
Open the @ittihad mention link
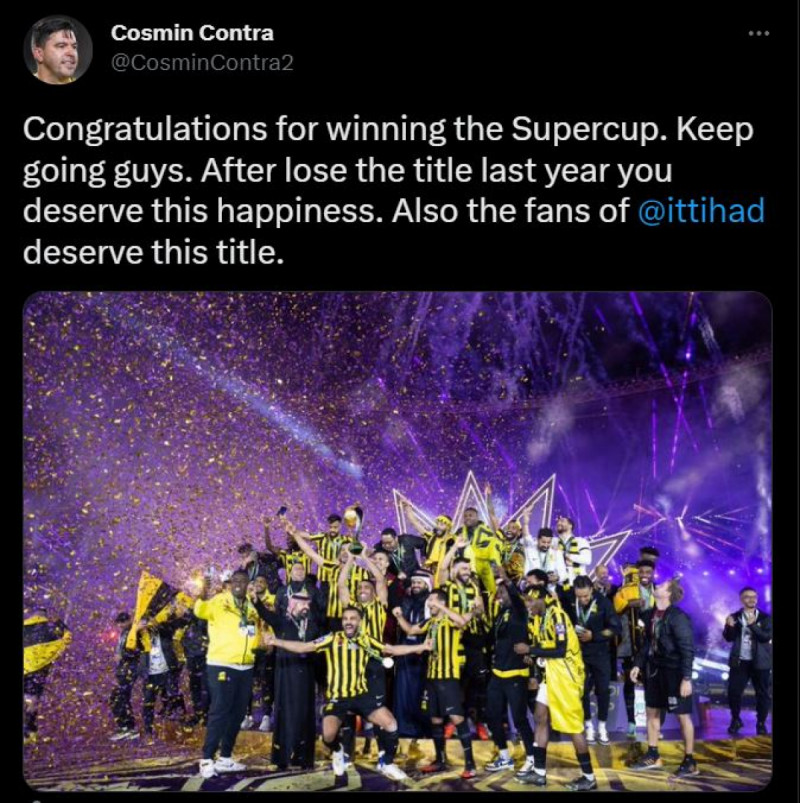click(701, 210)
